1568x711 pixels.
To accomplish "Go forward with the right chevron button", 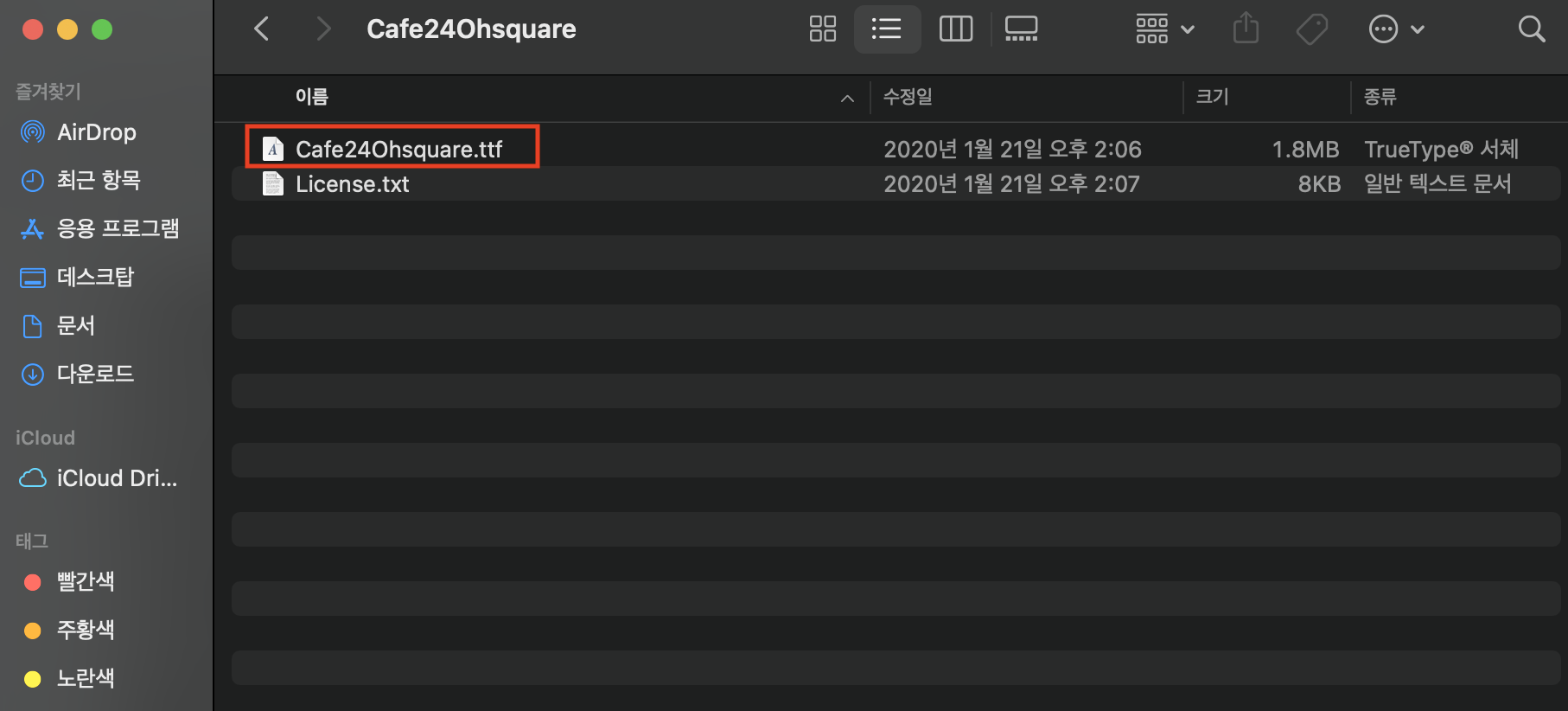I will [323, 29].
